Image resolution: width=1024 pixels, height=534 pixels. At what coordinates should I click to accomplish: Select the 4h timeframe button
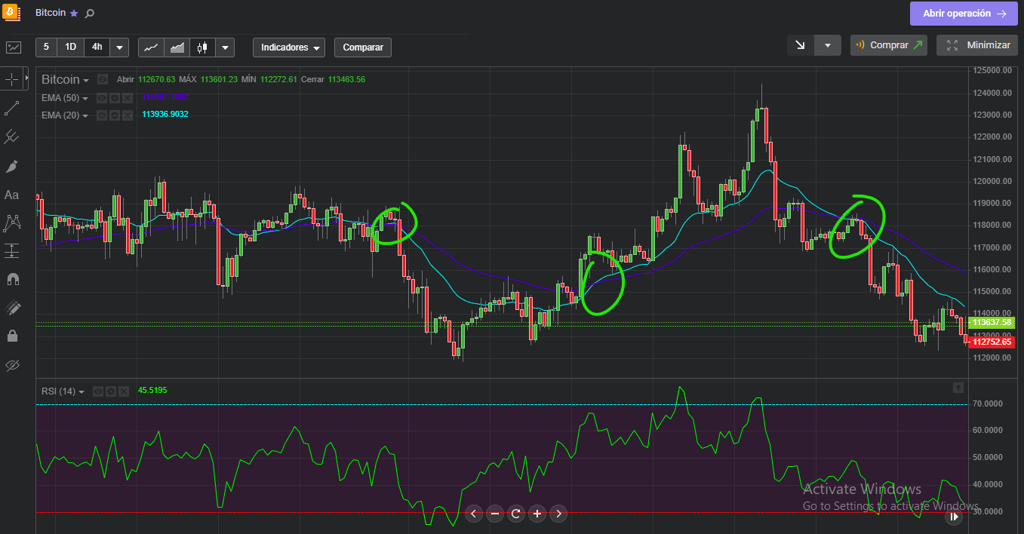click(97, 47)
